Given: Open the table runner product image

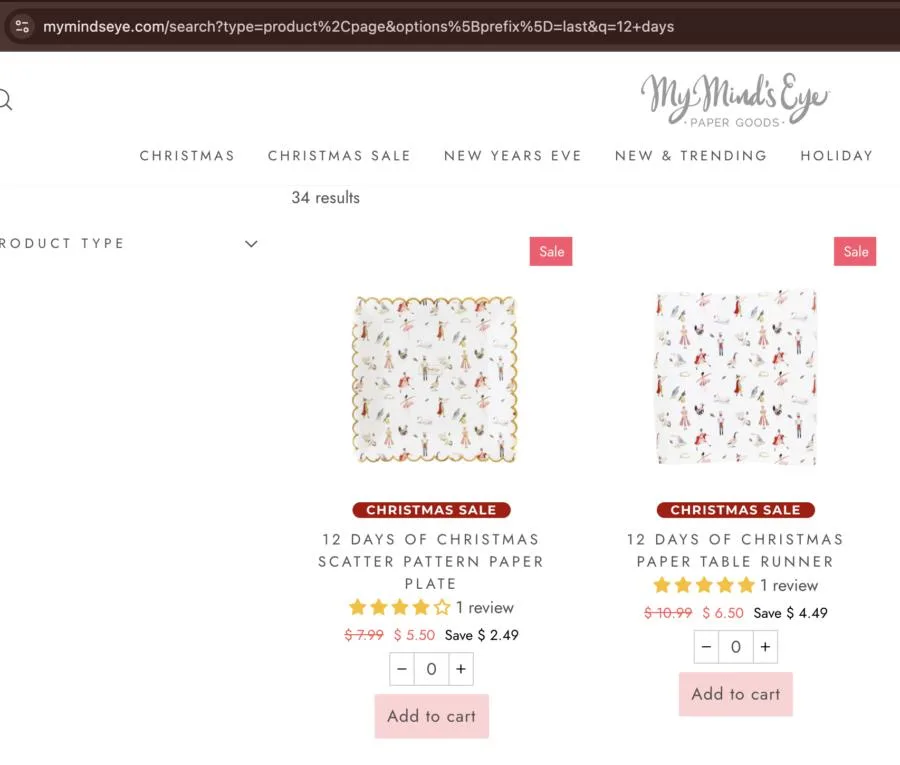Looking at the screenshot, I should tap(736, 378).
